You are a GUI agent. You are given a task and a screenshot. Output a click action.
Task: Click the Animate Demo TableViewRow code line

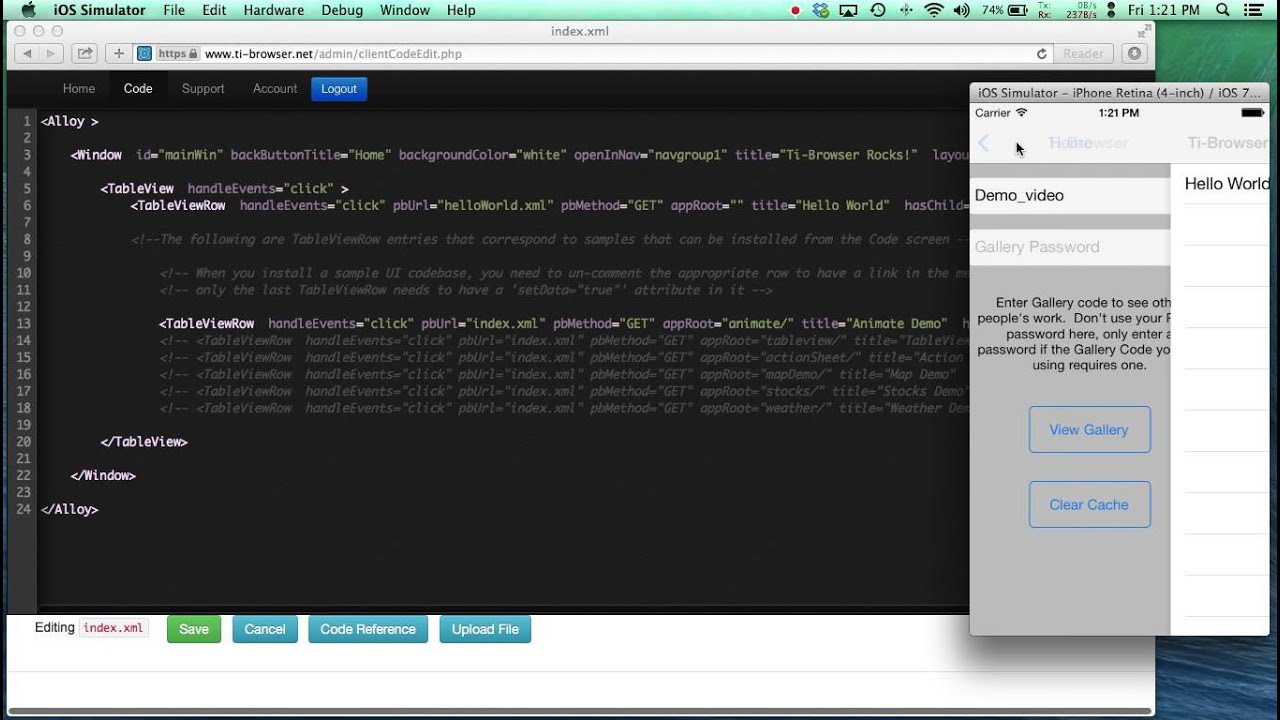[563, 324]
